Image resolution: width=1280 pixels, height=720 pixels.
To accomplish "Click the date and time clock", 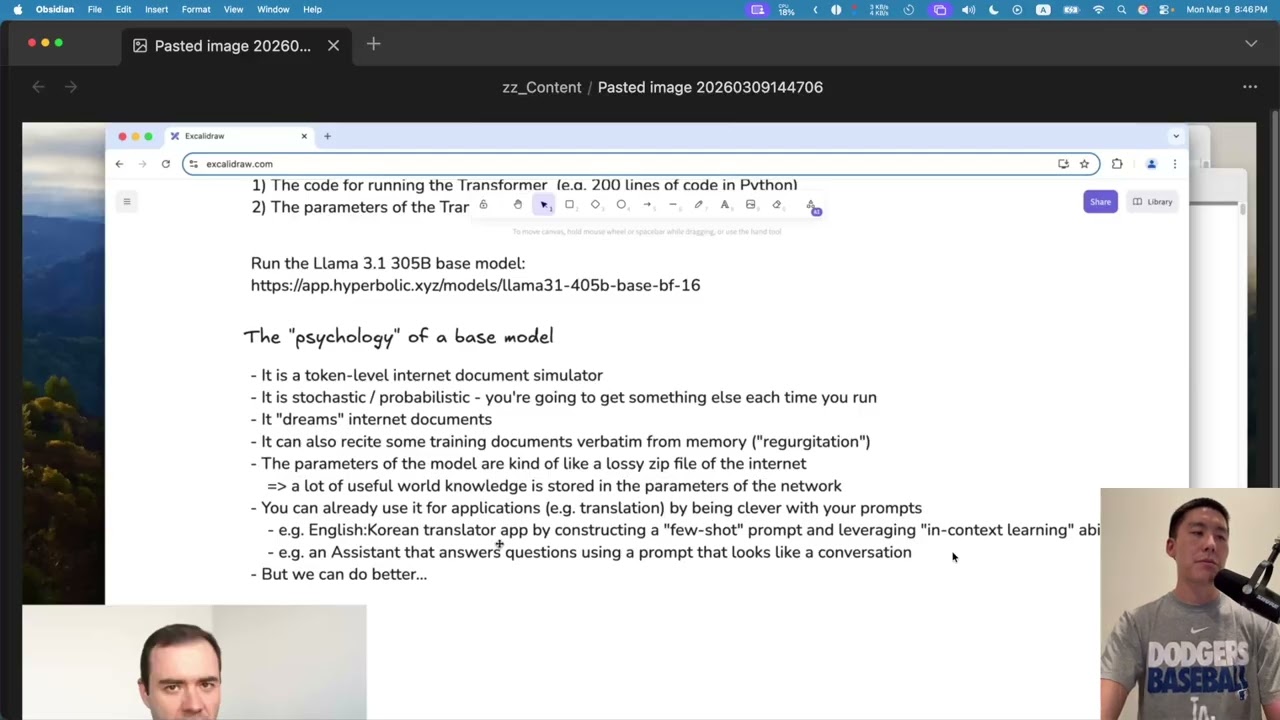I will [1227, 9].
